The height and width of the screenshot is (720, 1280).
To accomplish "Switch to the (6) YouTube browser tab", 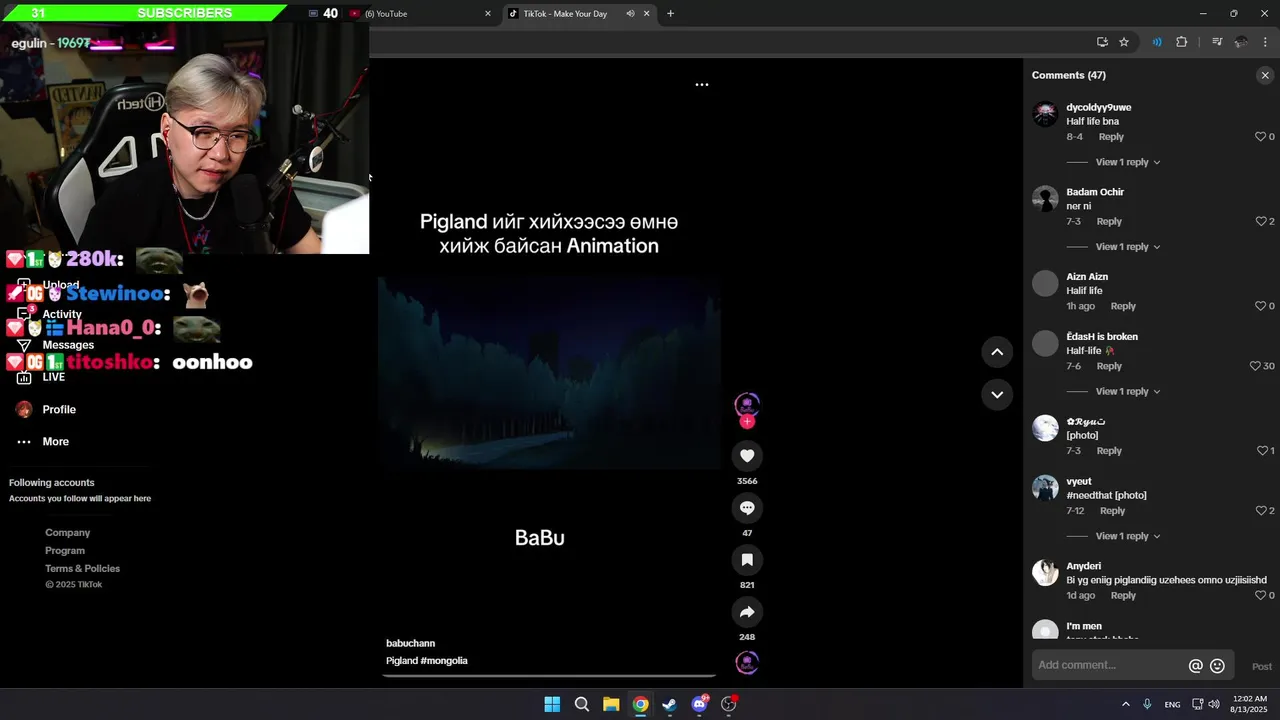I will [x=421, y=14].
